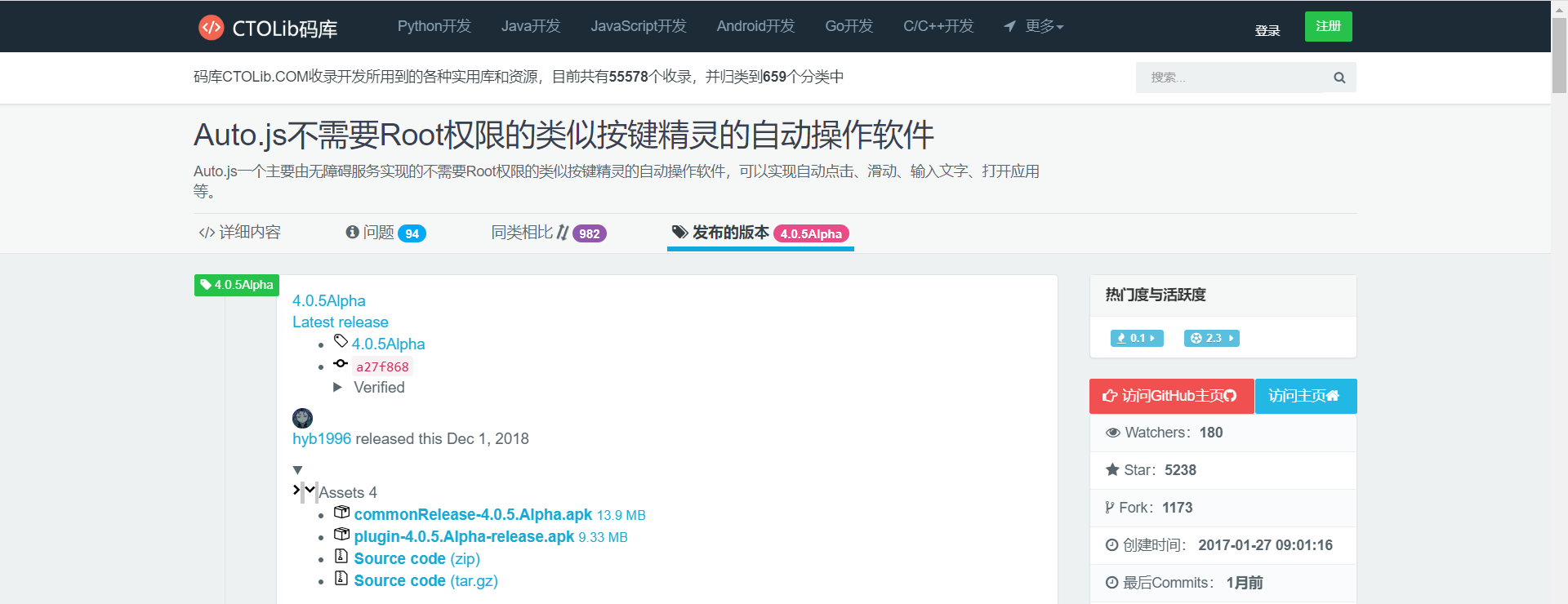Viewport: 1568px width, 604px height.
Task: Click the file icon for Source code tar.gz
Action: (x=341, y=579)
